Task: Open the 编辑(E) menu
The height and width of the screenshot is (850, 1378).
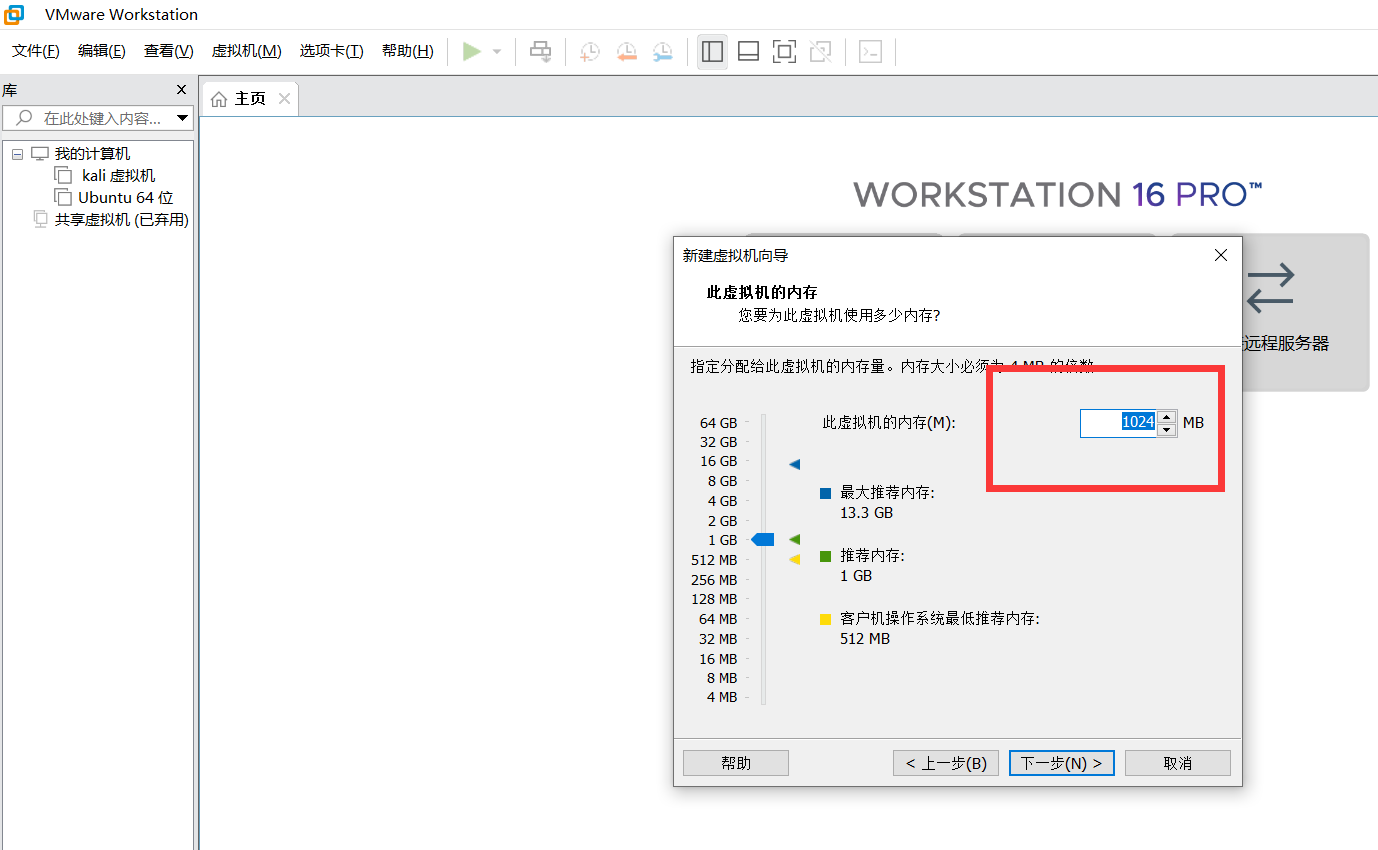Action: pyautogui.click(x=102, y=51)
